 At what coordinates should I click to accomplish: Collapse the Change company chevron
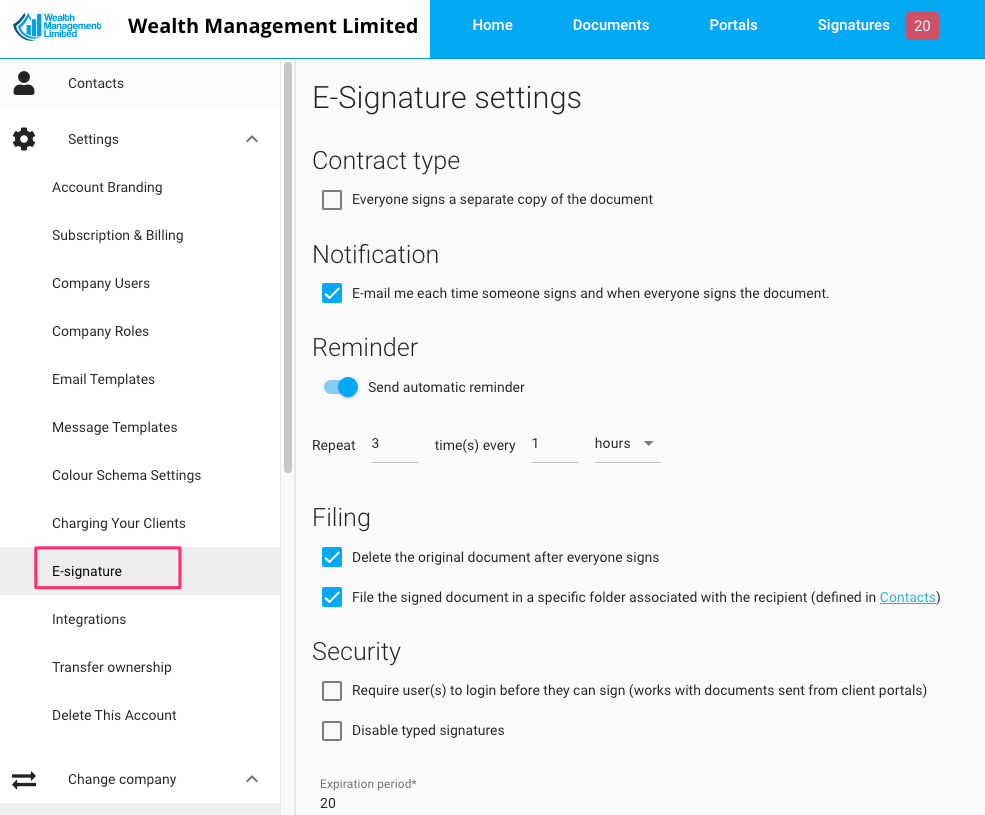pos(252,779)
